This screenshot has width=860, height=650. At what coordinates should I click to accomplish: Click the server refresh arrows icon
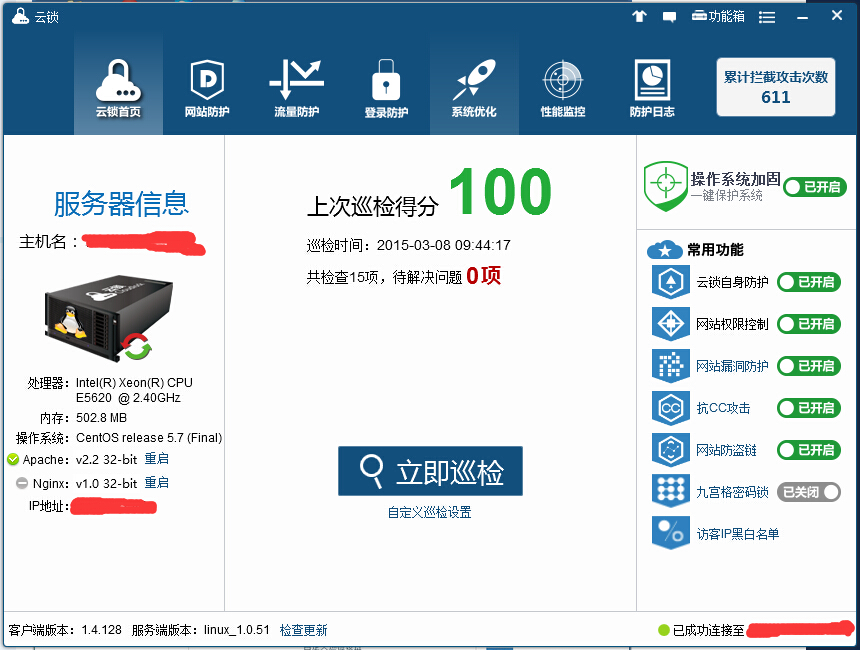[137, 347]
